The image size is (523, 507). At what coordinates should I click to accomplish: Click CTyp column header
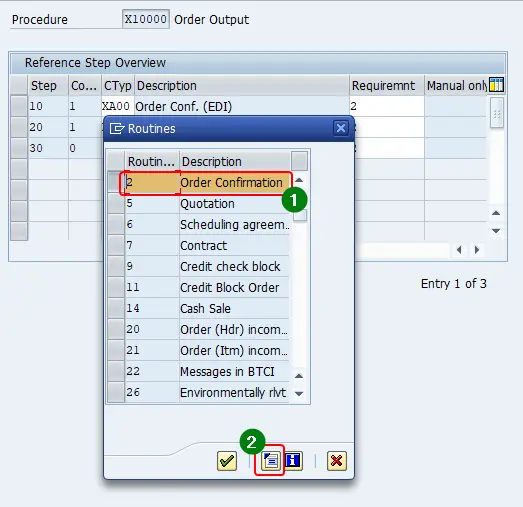(x=118, y=85)
